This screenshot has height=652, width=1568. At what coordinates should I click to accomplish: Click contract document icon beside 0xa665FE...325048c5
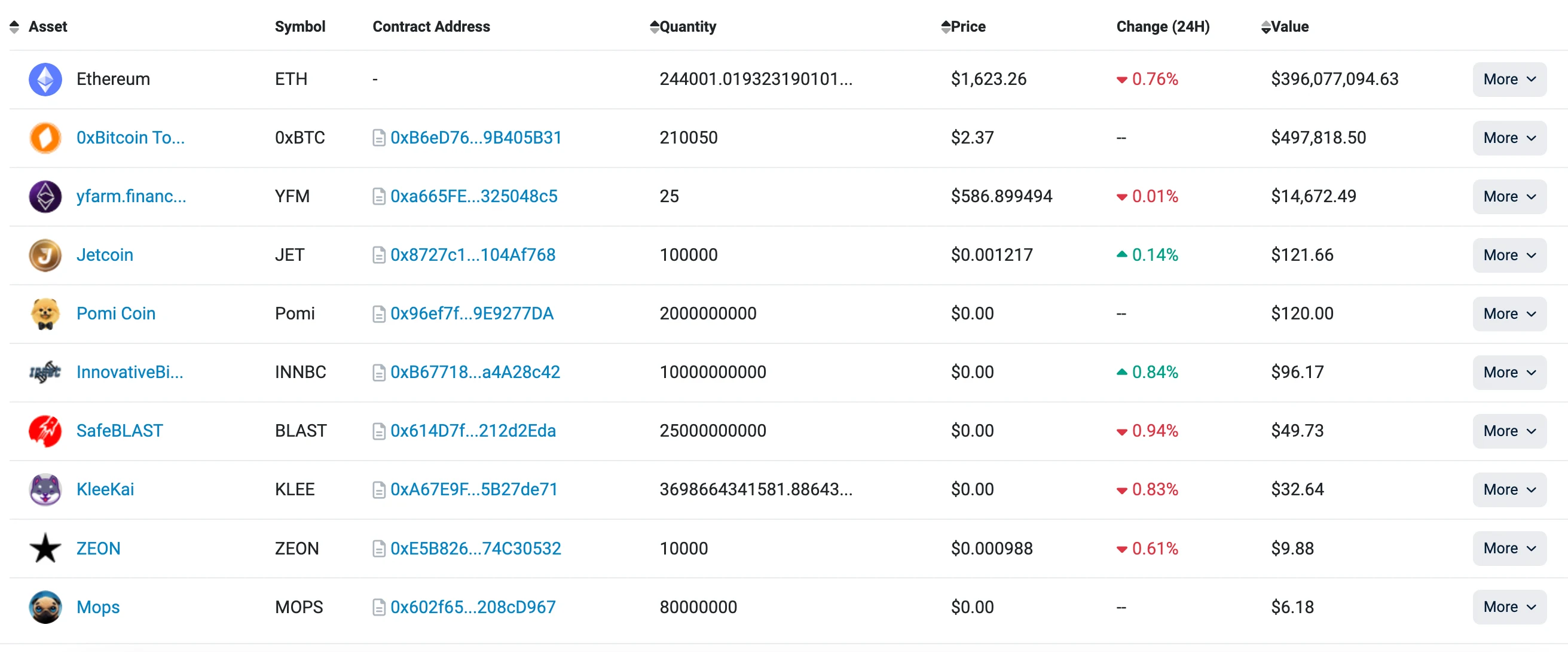(378, 197)
